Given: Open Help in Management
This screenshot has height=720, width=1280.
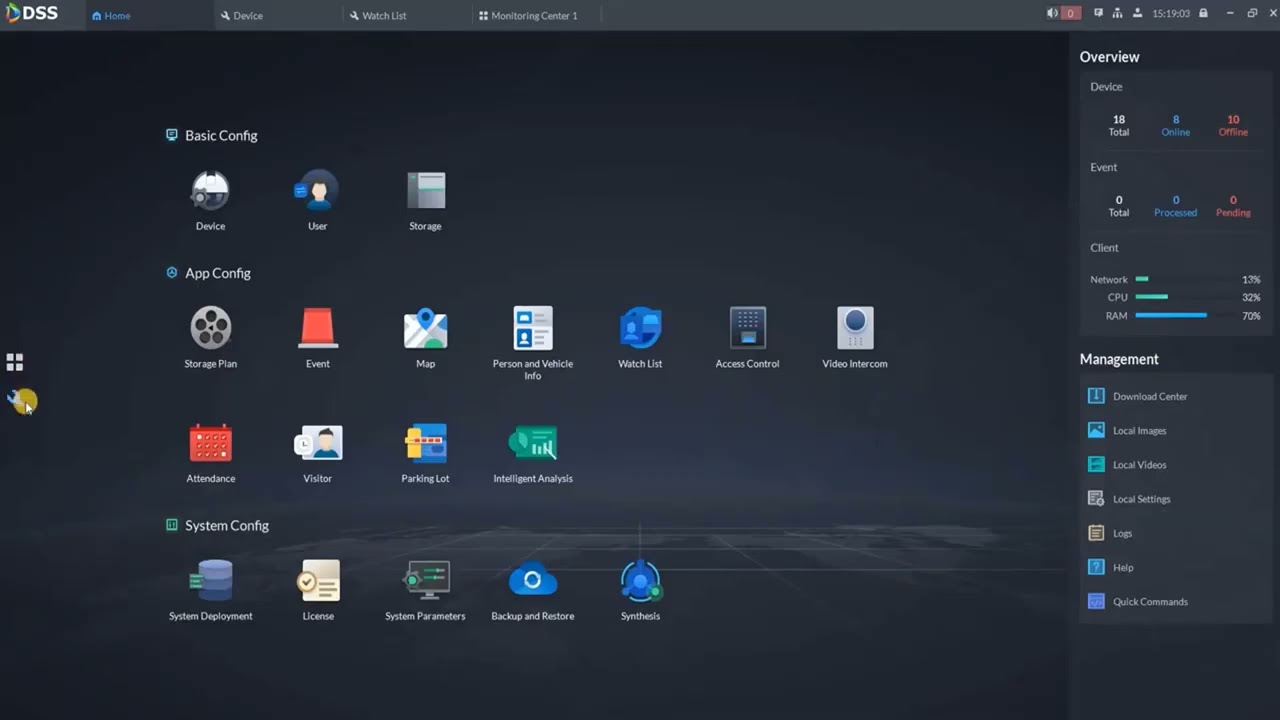Looking at the screenshot, I should pyautogui.click(x=1174, y=567).
